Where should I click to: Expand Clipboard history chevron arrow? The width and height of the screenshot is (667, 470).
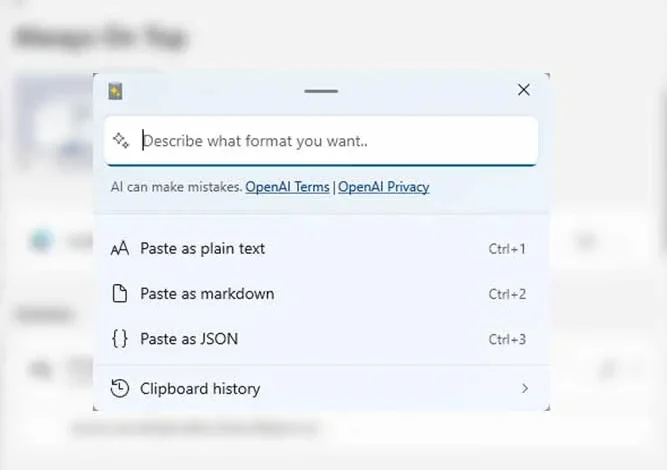pyautogui.click(x=525, y=388)
